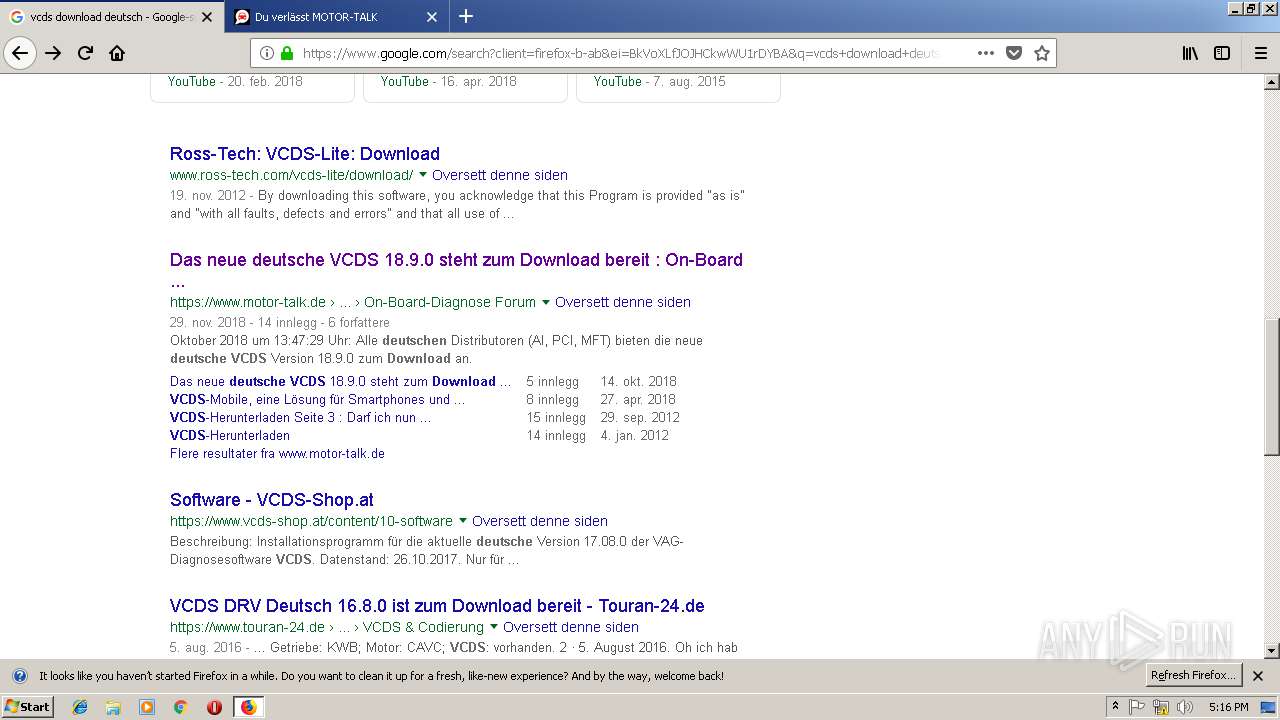Viewport: 1280px width, 720px height.
Task: Open Action Center flag tray icon
Action: click(1137, 707)
